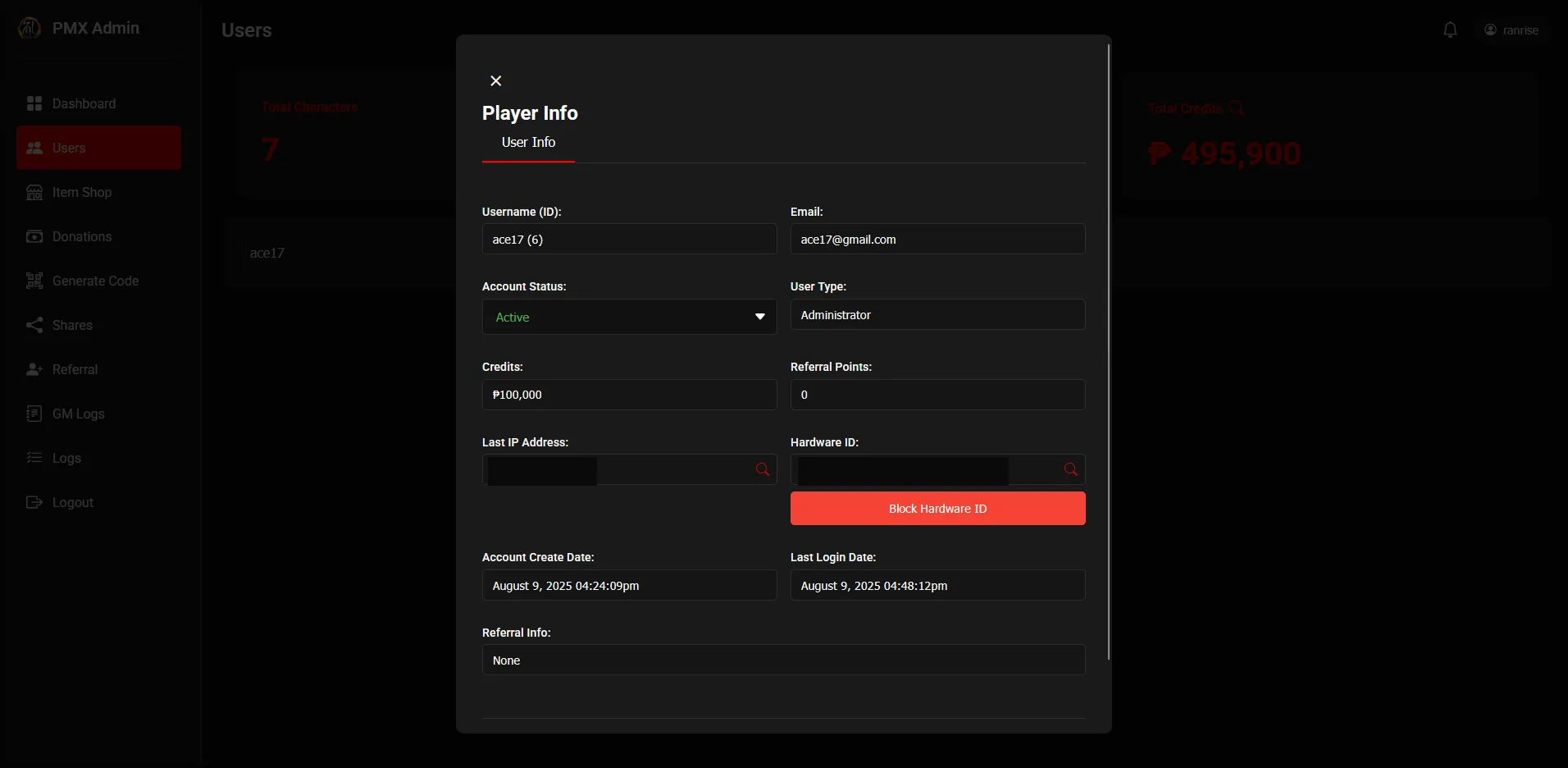Click the Dashboard grid icon in sidebar
This screenshot has height=768, width=1568.
coord(34,103)
